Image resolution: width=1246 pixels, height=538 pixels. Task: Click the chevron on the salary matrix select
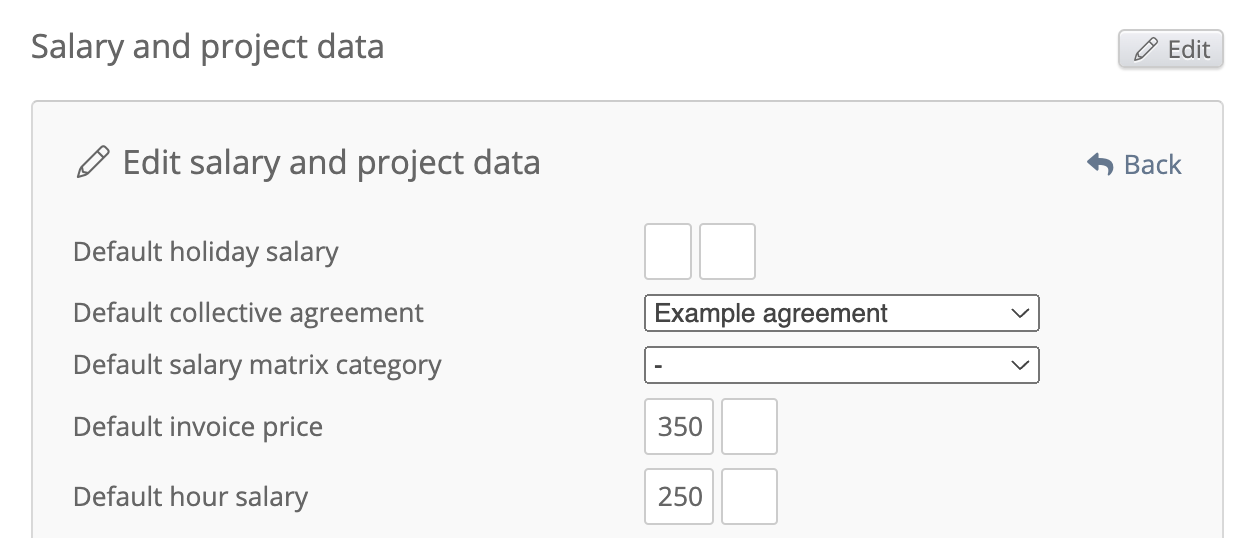(x=1020, y=365)
